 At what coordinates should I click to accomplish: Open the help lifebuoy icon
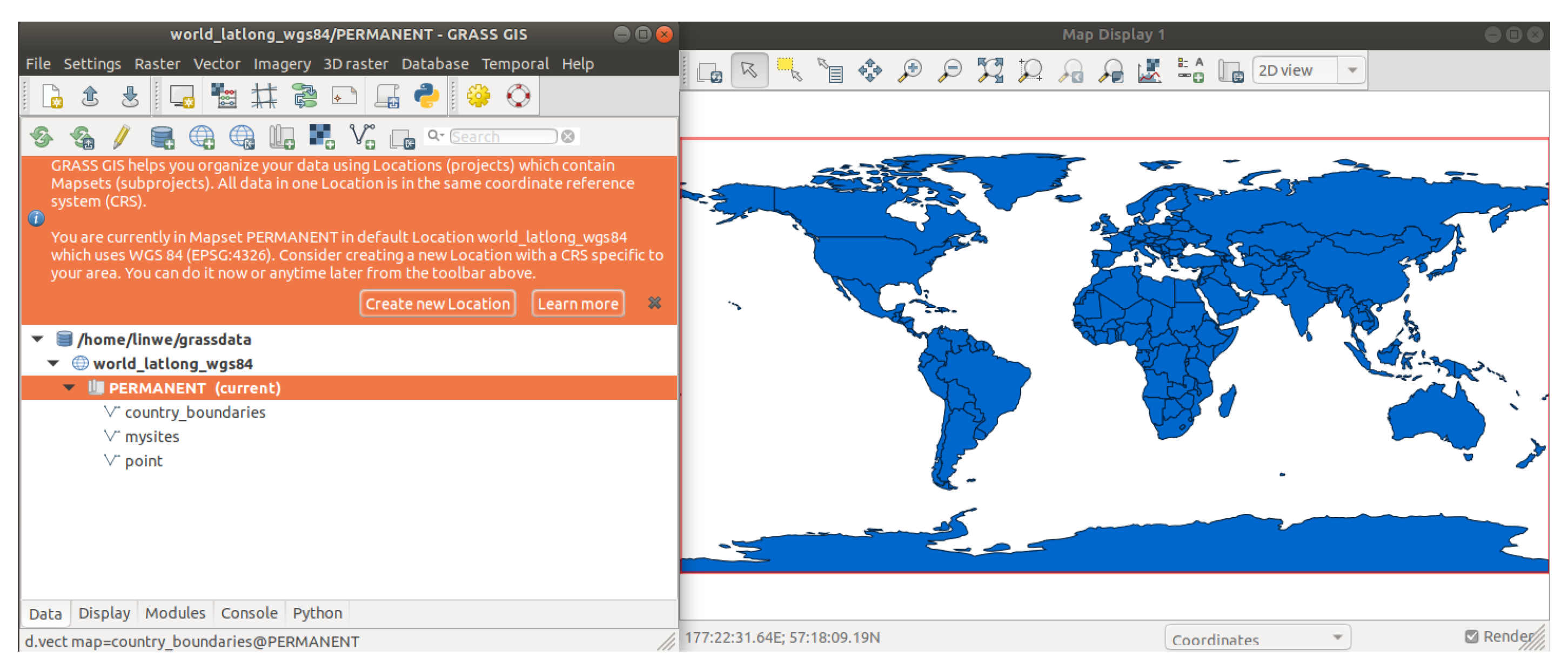[x=519, y=96]
